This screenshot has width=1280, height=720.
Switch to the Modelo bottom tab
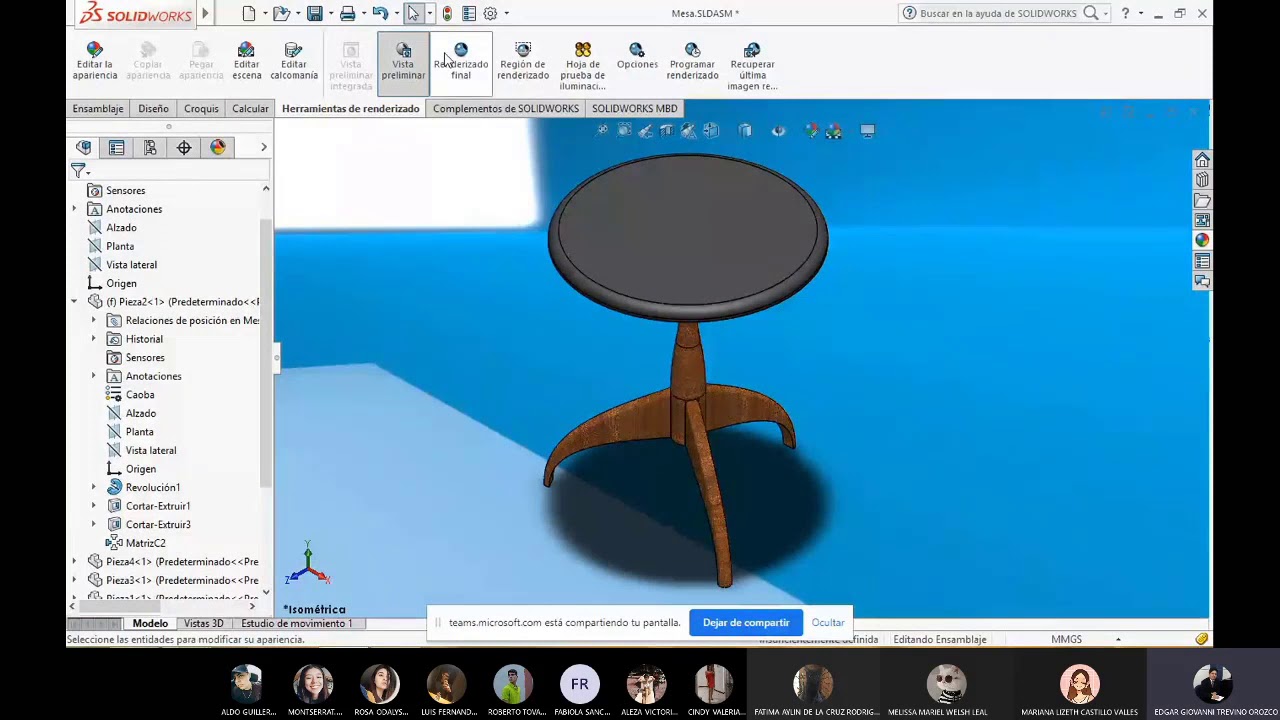point(150,623)
